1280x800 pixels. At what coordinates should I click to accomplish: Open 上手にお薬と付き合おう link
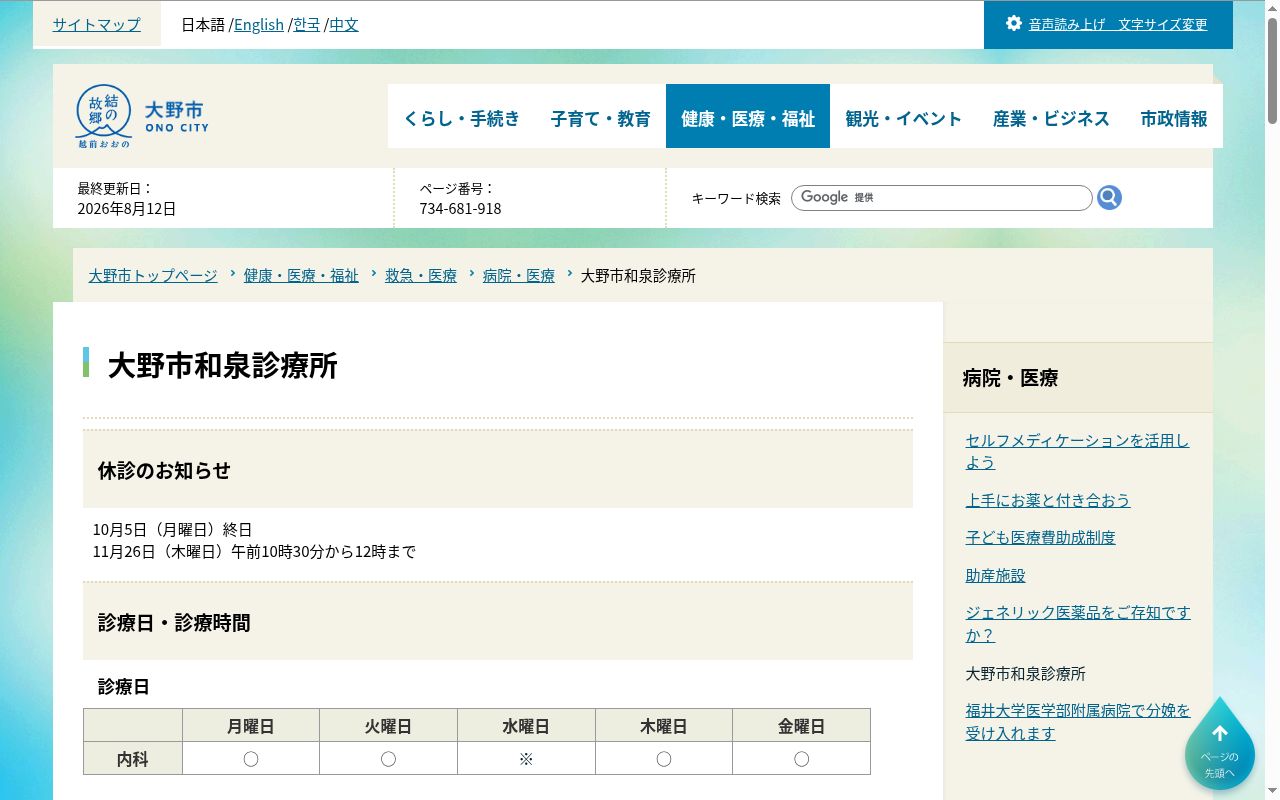point(1048,500)
